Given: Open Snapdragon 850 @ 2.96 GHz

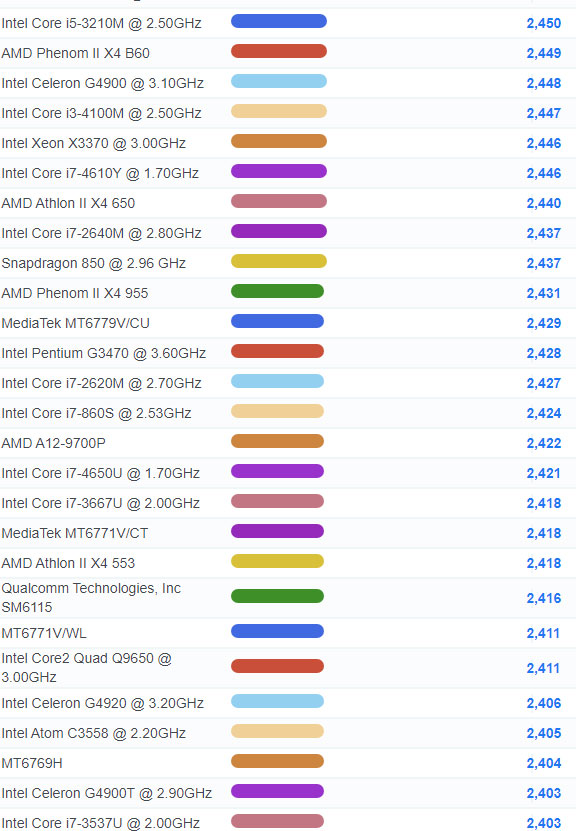Looking at the screenshot, I should (x=93, y=263).
